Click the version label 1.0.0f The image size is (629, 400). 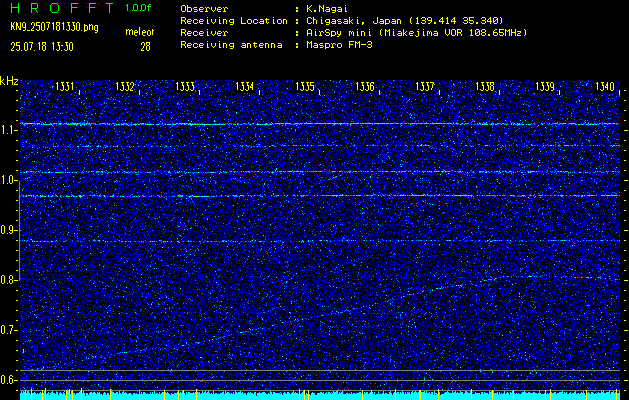point(138,8)
